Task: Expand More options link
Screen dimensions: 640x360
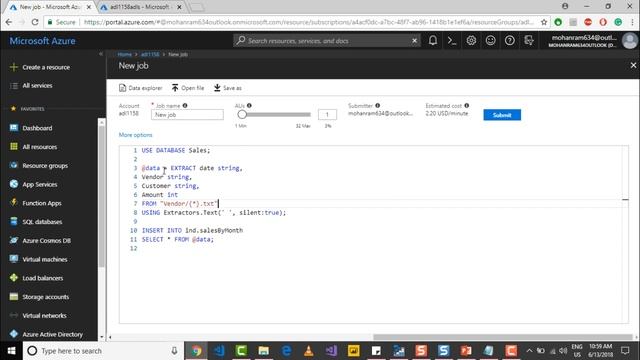Action: [136, 135]
